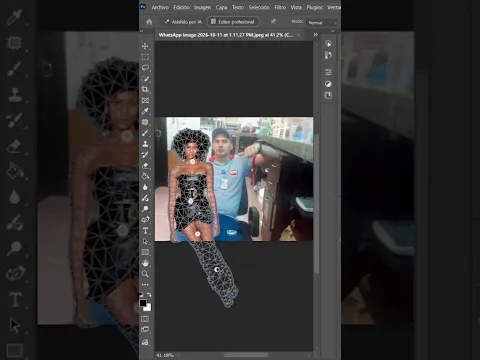Open the Plugins menu

click(x=314, y=7)
